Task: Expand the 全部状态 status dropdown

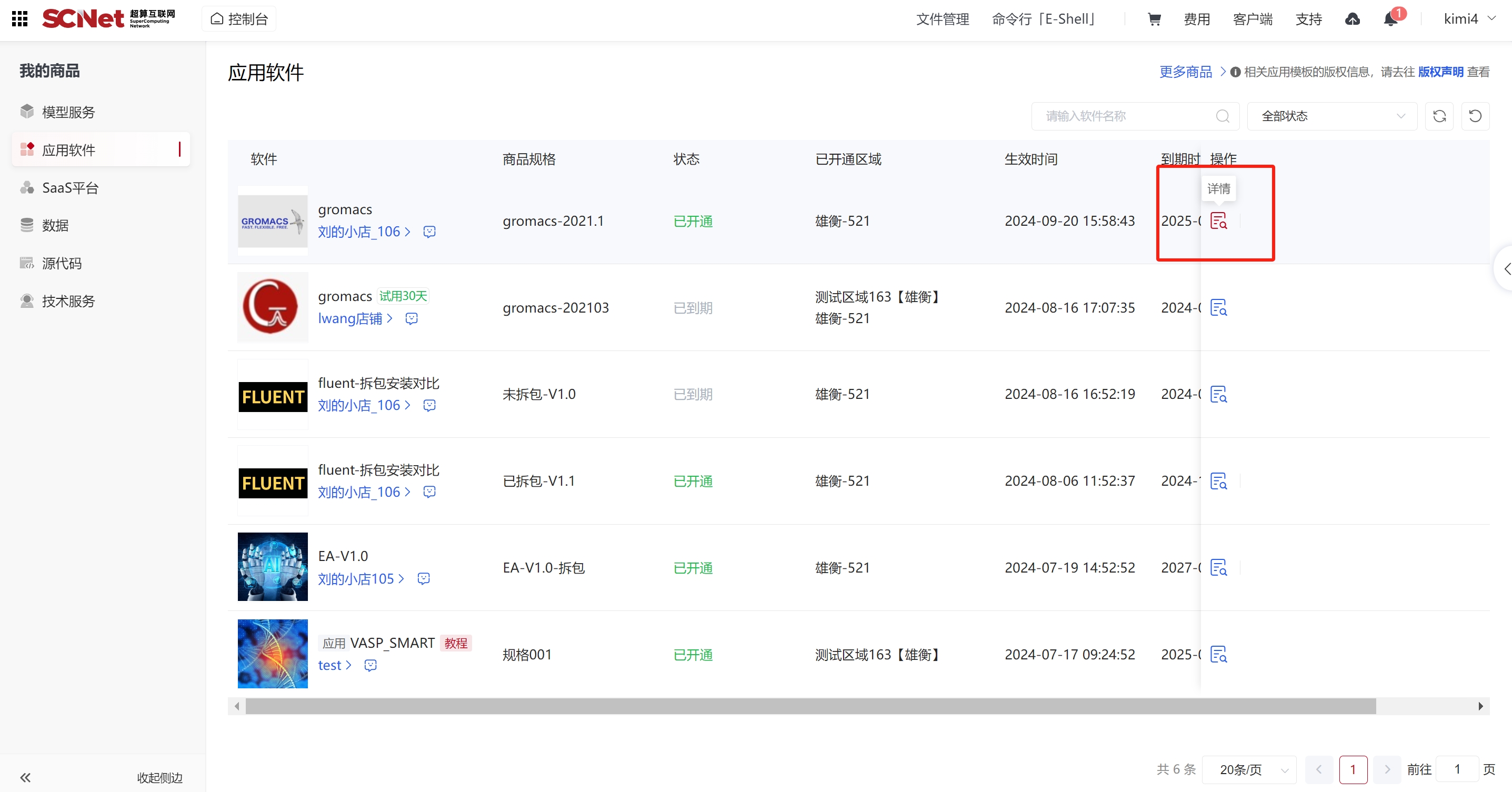Action: coord(1332,116)
